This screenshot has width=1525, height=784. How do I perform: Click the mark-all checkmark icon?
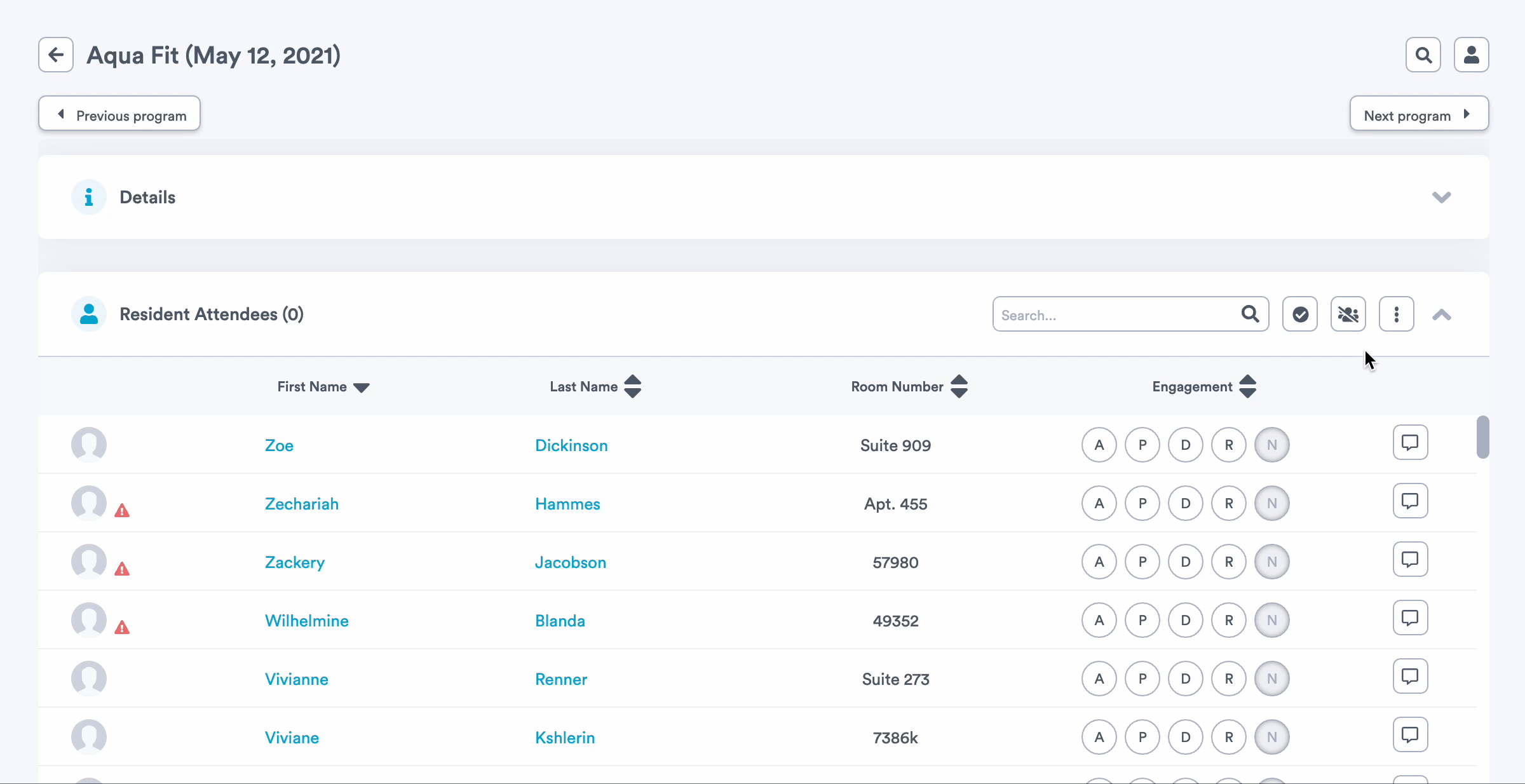coord(1299,314)
